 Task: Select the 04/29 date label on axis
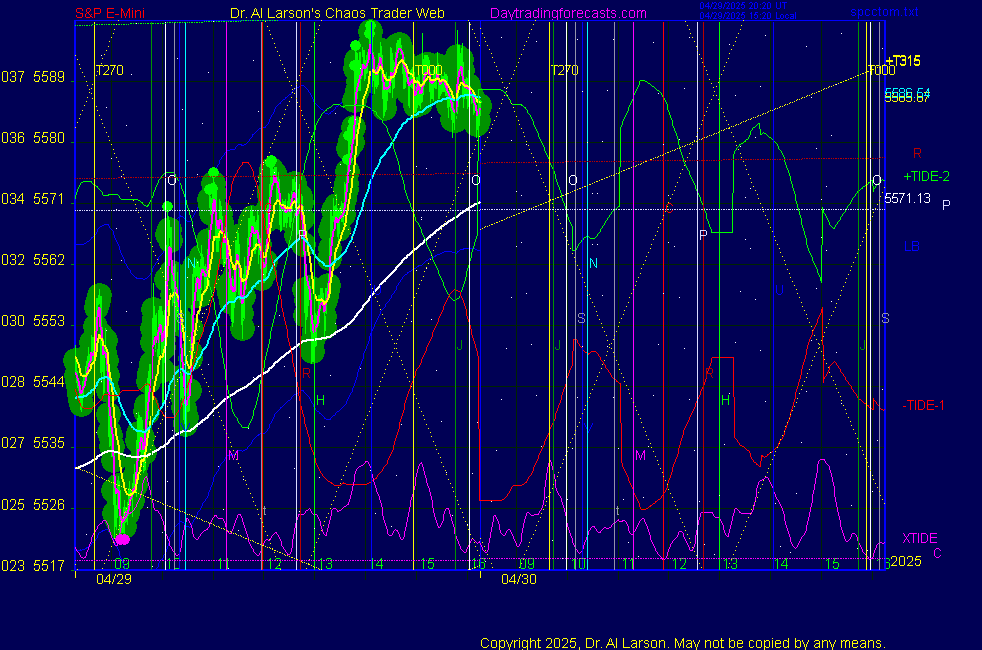[113, 578]
